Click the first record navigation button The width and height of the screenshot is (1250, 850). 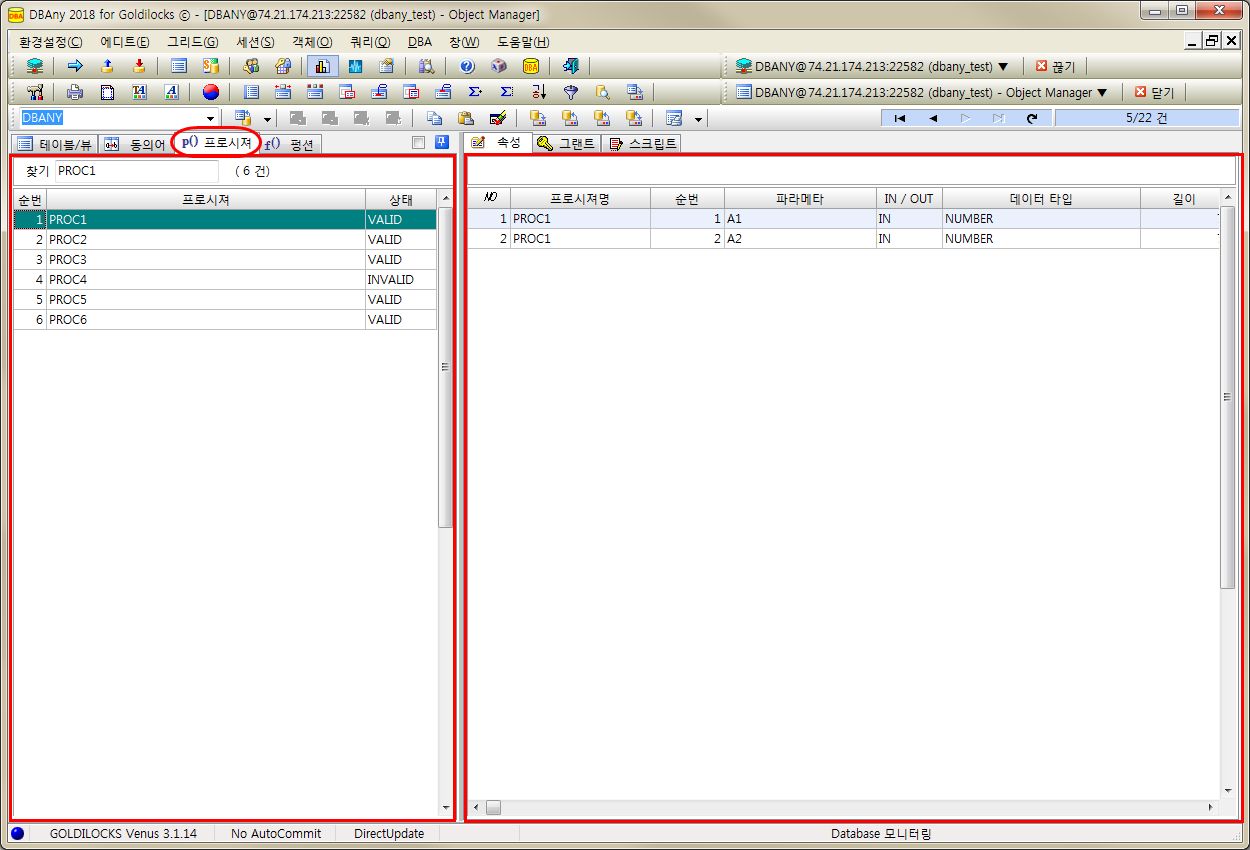tap(900, 118)
